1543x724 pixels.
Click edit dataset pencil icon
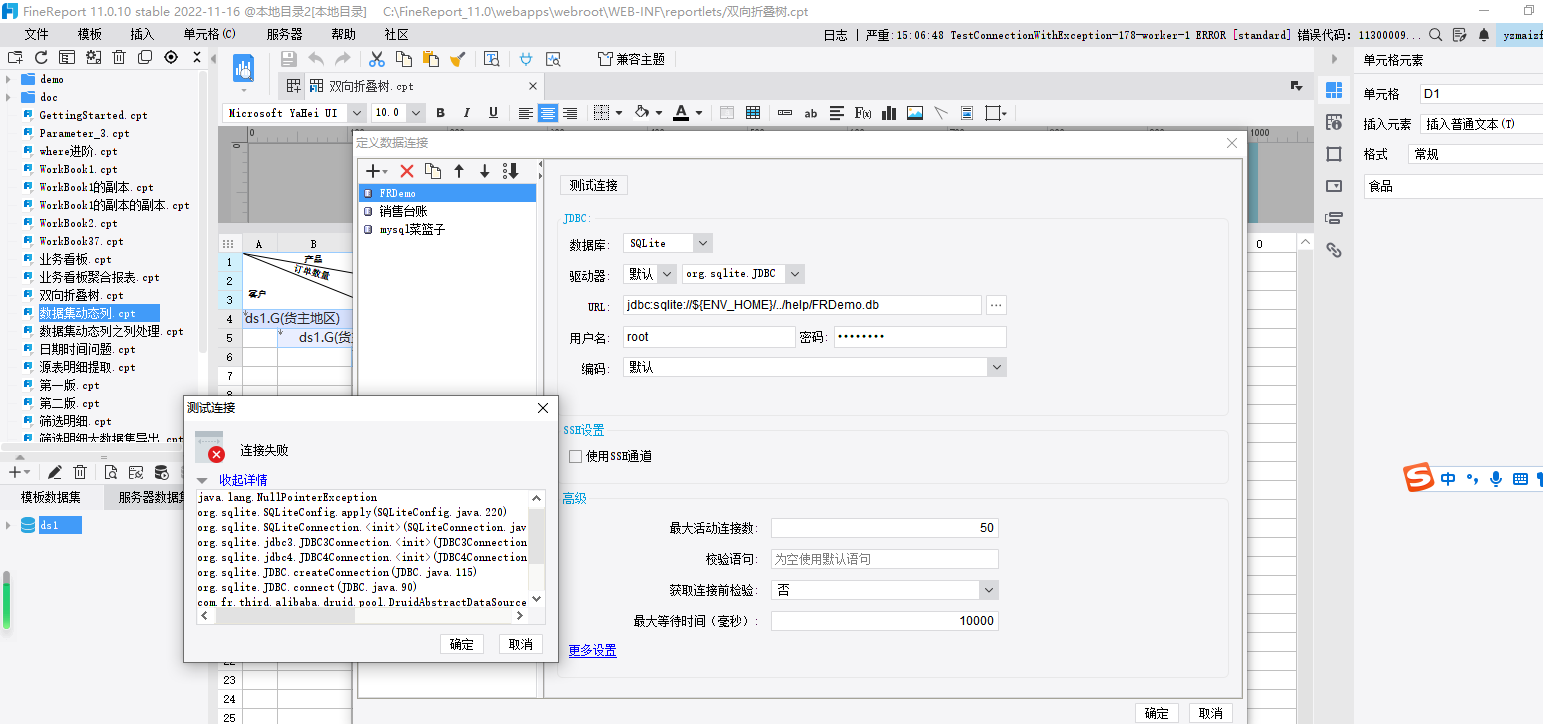pos(55,472)
